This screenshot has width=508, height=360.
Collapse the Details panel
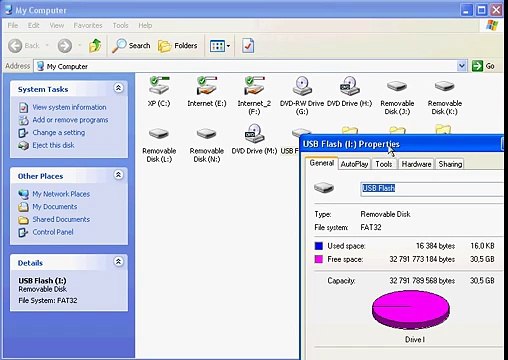tap(118, 262)
